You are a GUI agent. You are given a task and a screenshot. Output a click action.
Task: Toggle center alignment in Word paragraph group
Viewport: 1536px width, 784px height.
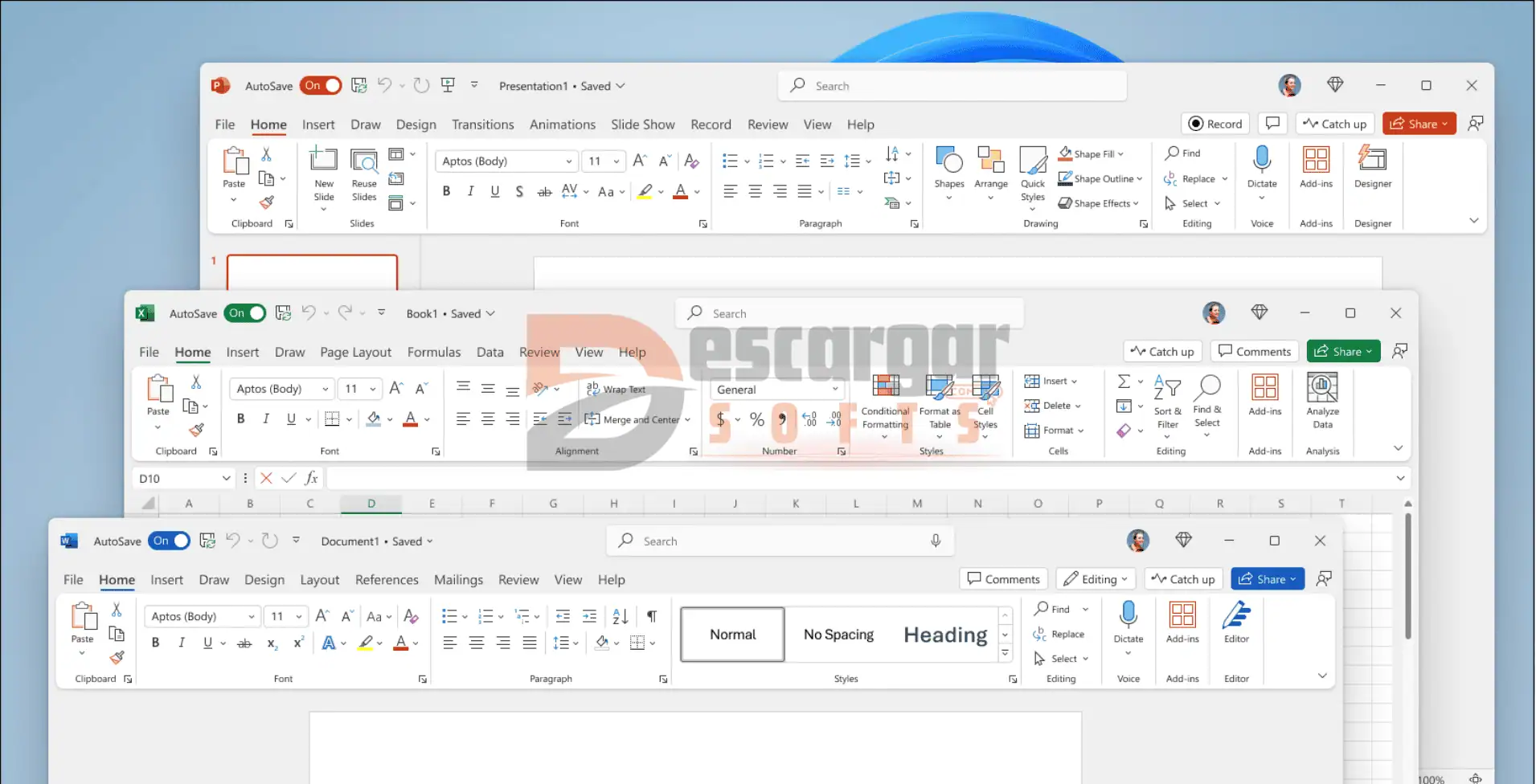(x=477, y=643)
